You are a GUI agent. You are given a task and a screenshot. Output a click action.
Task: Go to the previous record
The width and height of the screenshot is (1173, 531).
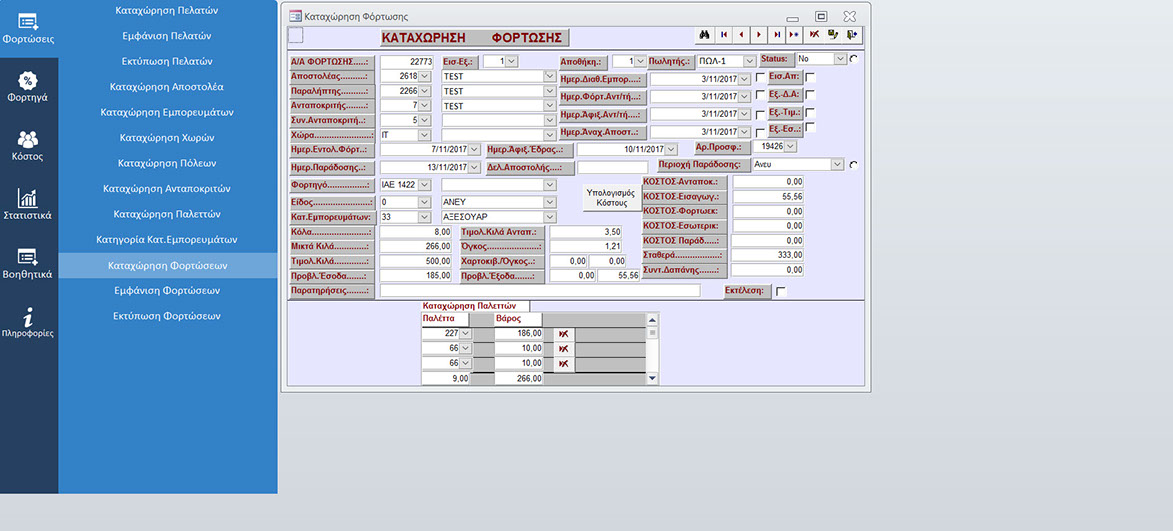(742, 35)
